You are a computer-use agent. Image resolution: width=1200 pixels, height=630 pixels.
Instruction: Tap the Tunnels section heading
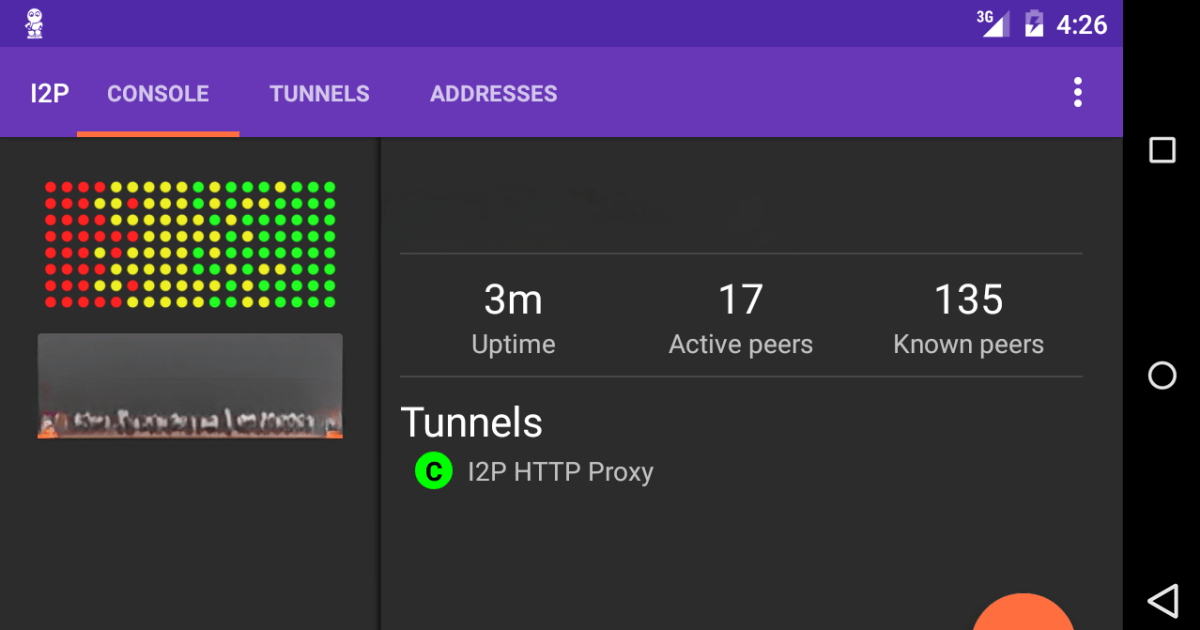coord(471,423)
